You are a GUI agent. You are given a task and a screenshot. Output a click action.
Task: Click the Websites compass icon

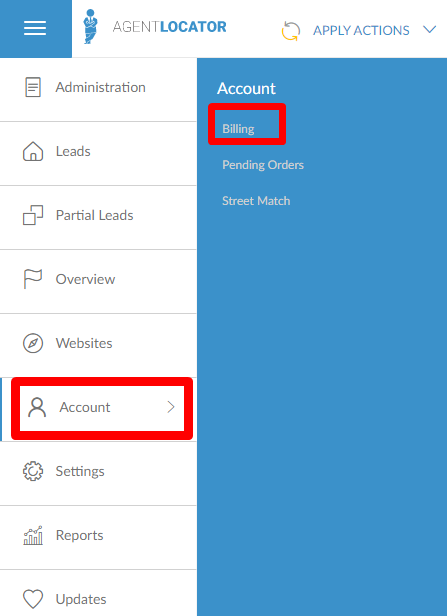pyautogui.click(x=33, y=343)
